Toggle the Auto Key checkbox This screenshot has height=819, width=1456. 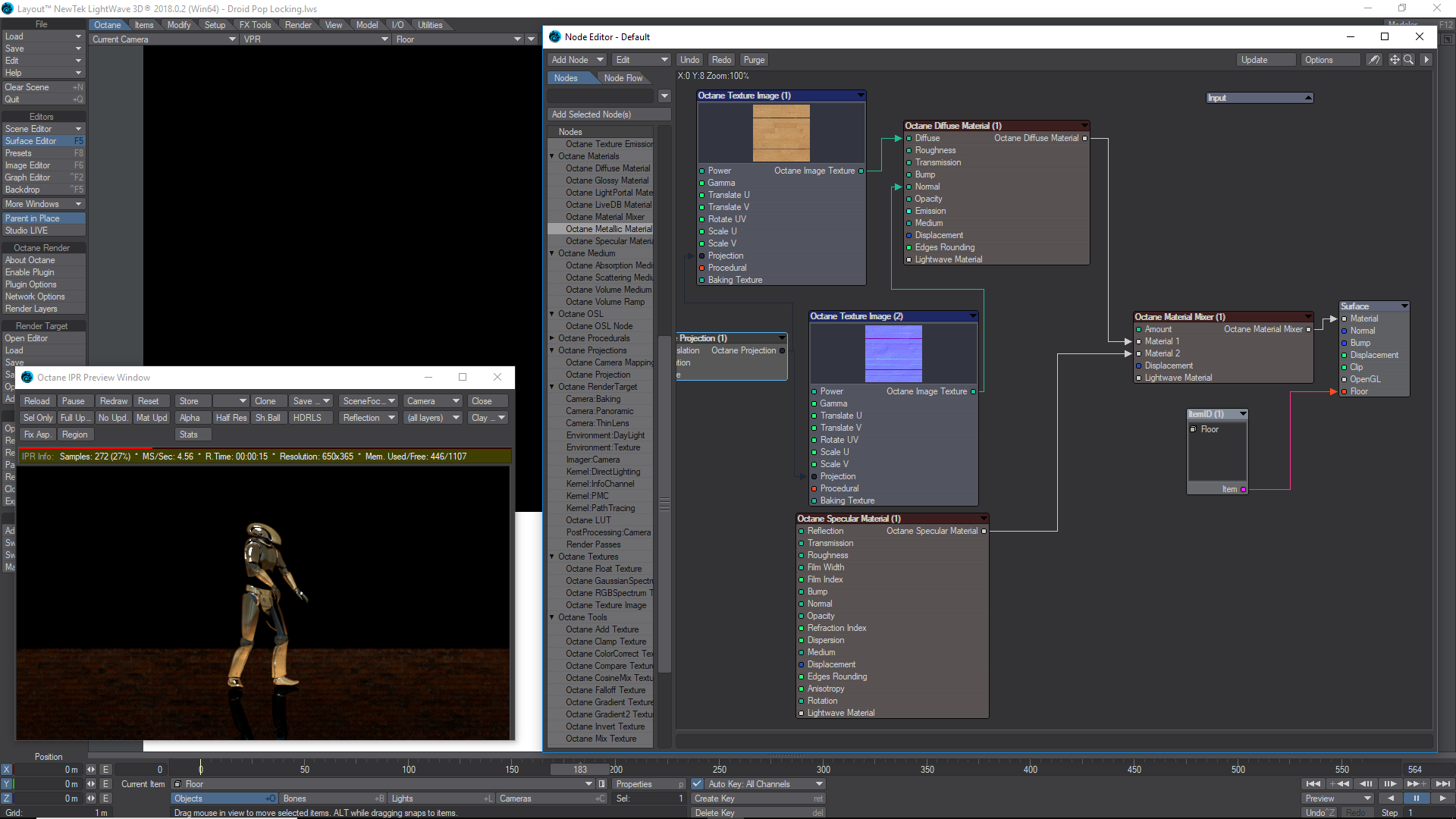coord(696,784)
